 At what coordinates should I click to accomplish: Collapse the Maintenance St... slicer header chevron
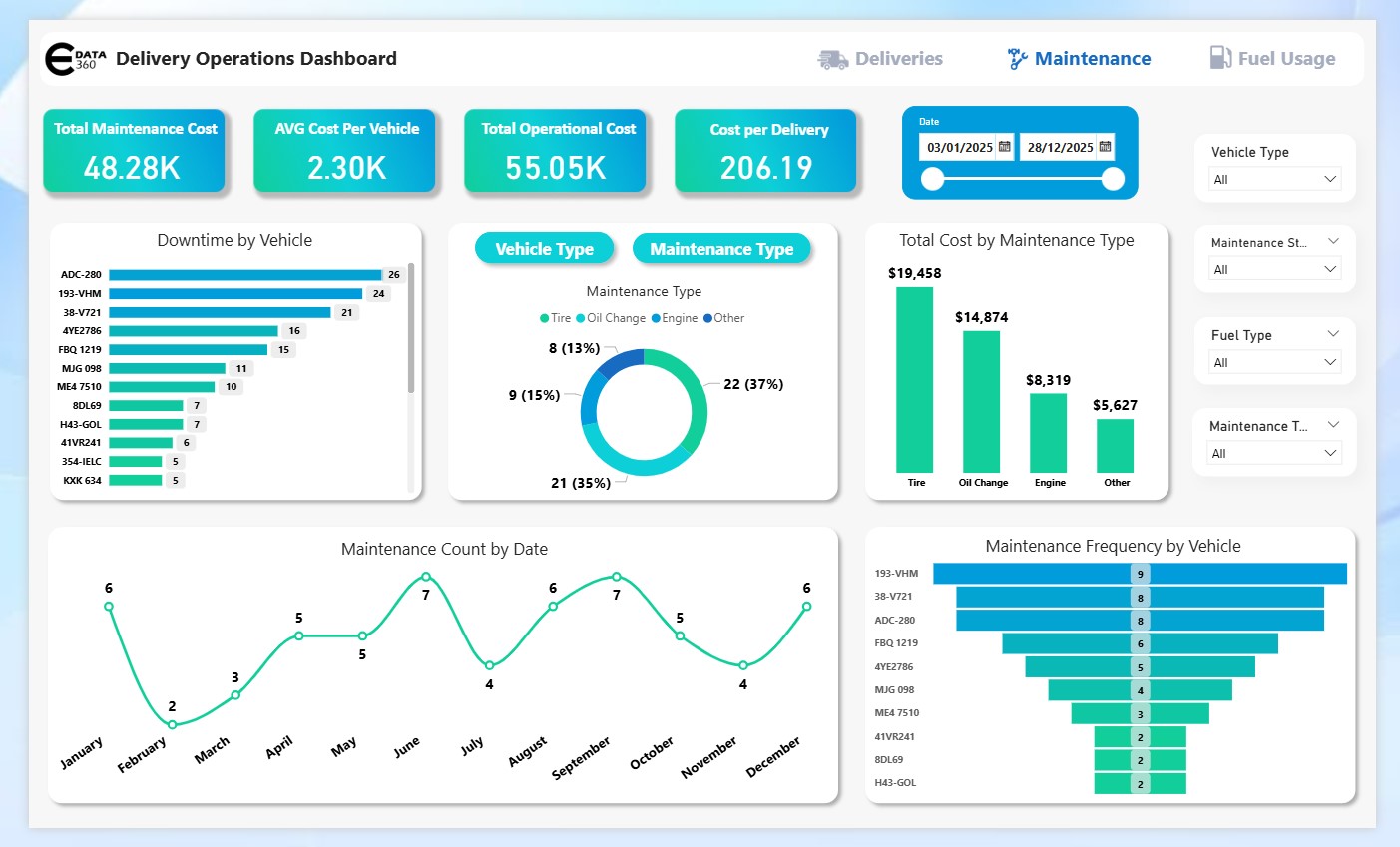pos(1333,242)
